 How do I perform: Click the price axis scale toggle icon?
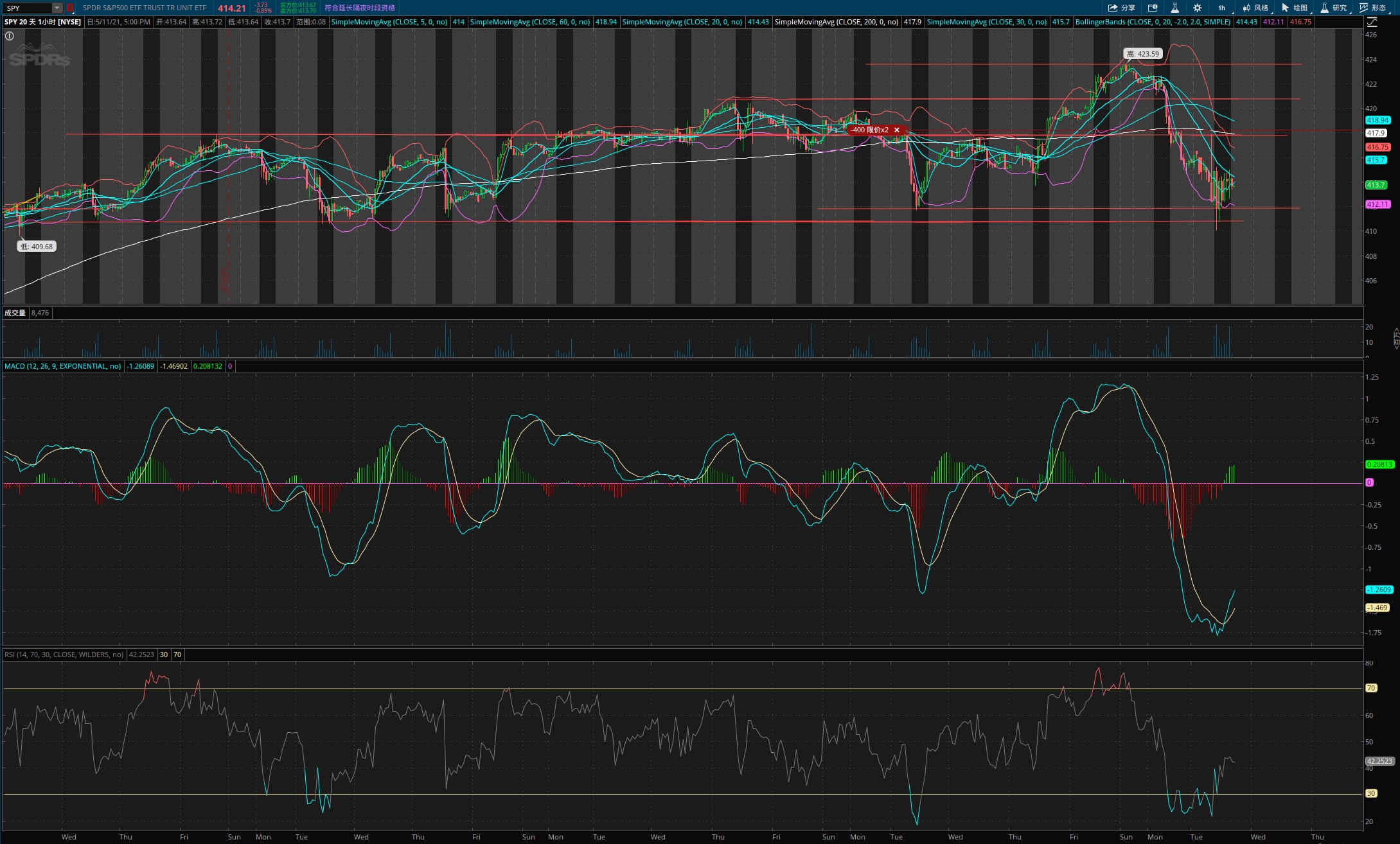click(1372, 22)
